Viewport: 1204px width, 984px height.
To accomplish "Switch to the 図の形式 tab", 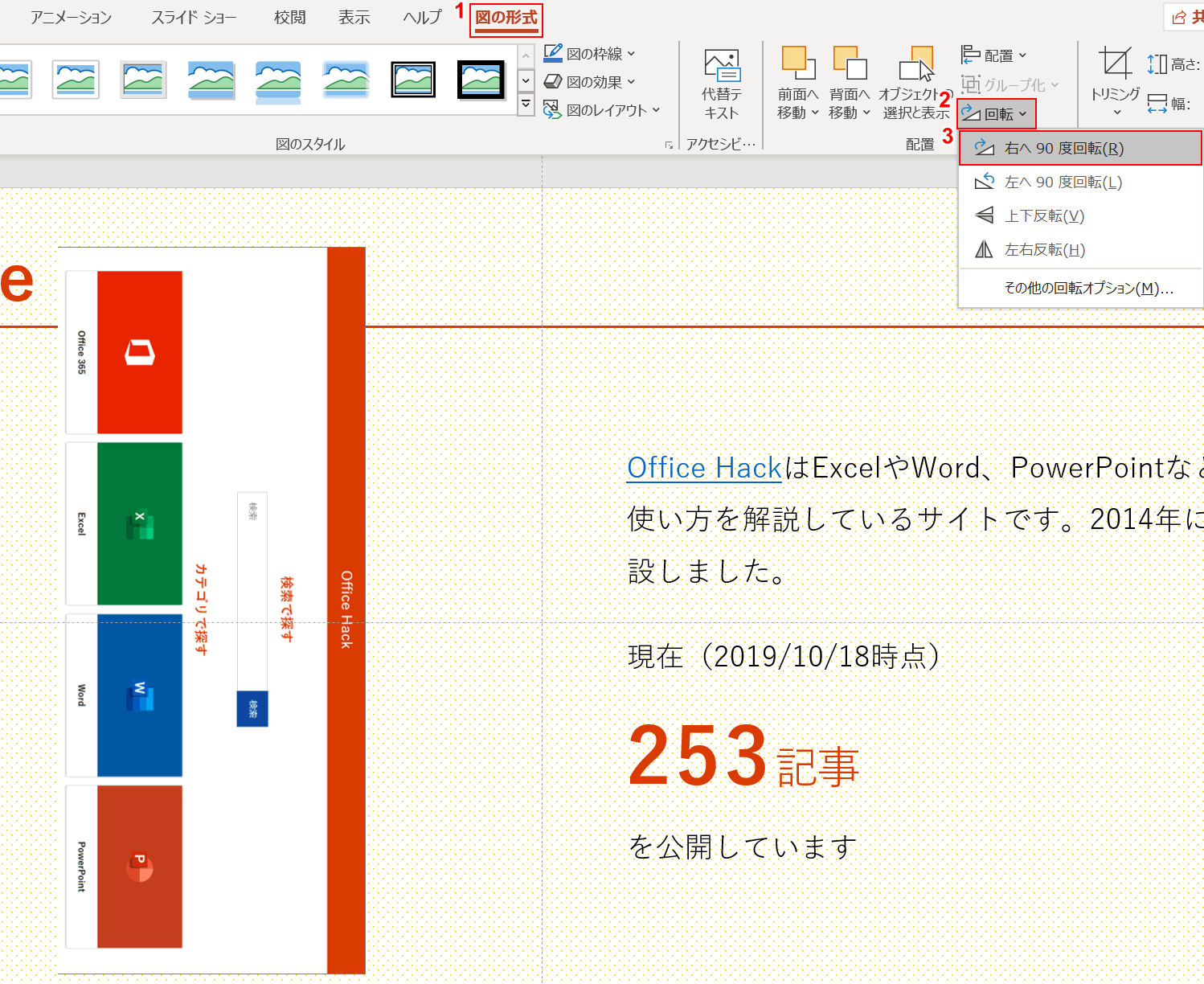I will [506, 18].
